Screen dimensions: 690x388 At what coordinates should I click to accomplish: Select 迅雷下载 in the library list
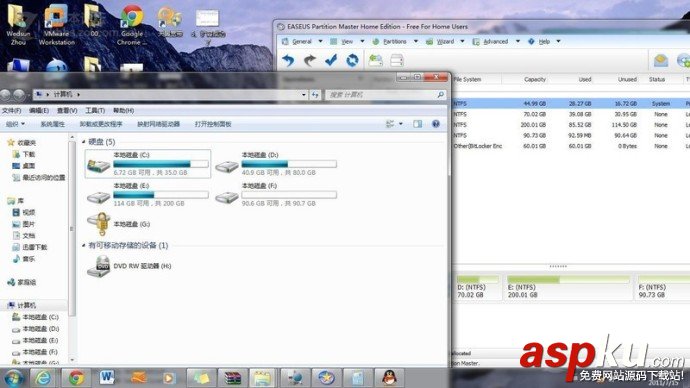30,247
